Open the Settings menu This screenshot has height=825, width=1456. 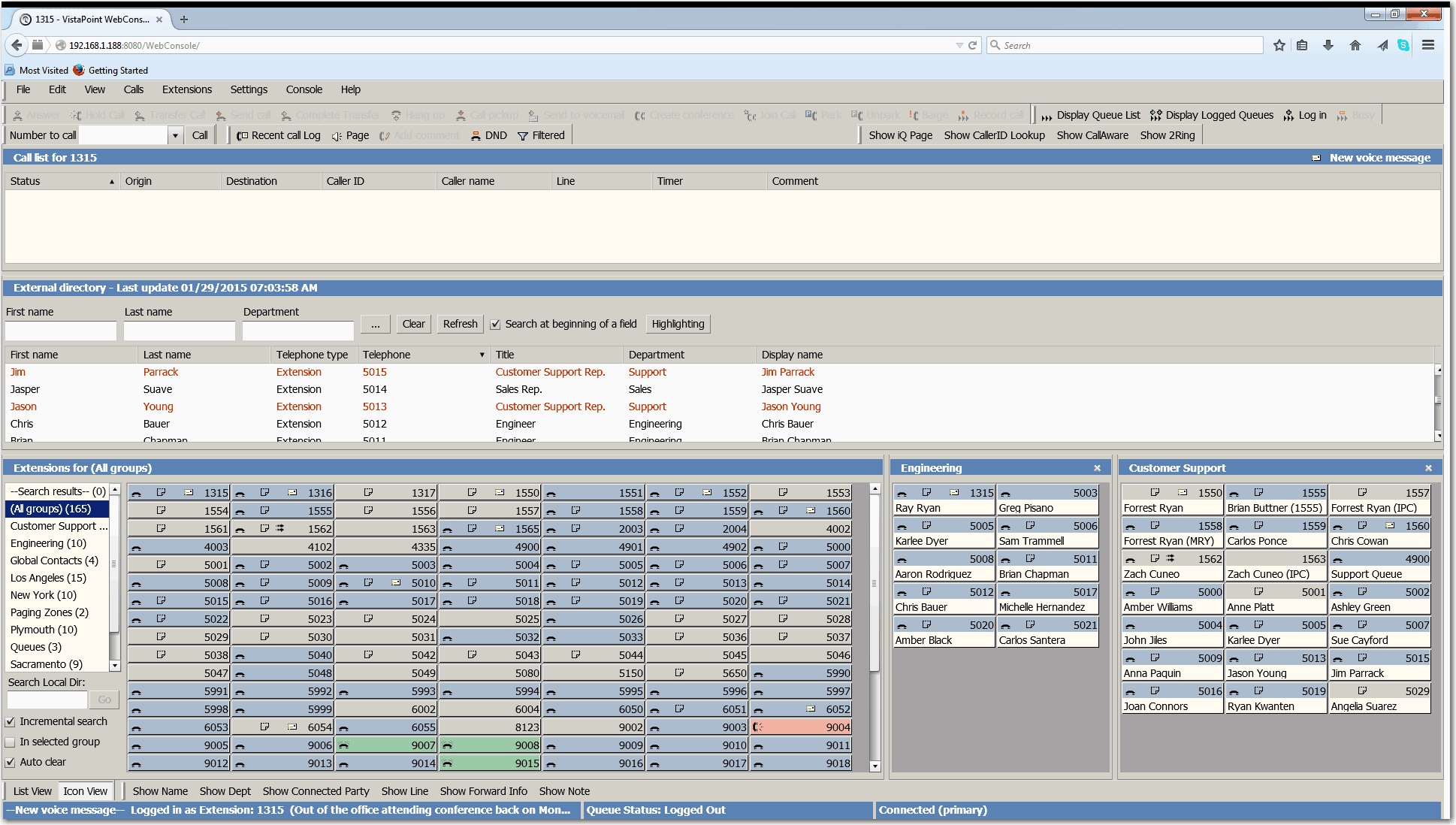click(249, 89)
